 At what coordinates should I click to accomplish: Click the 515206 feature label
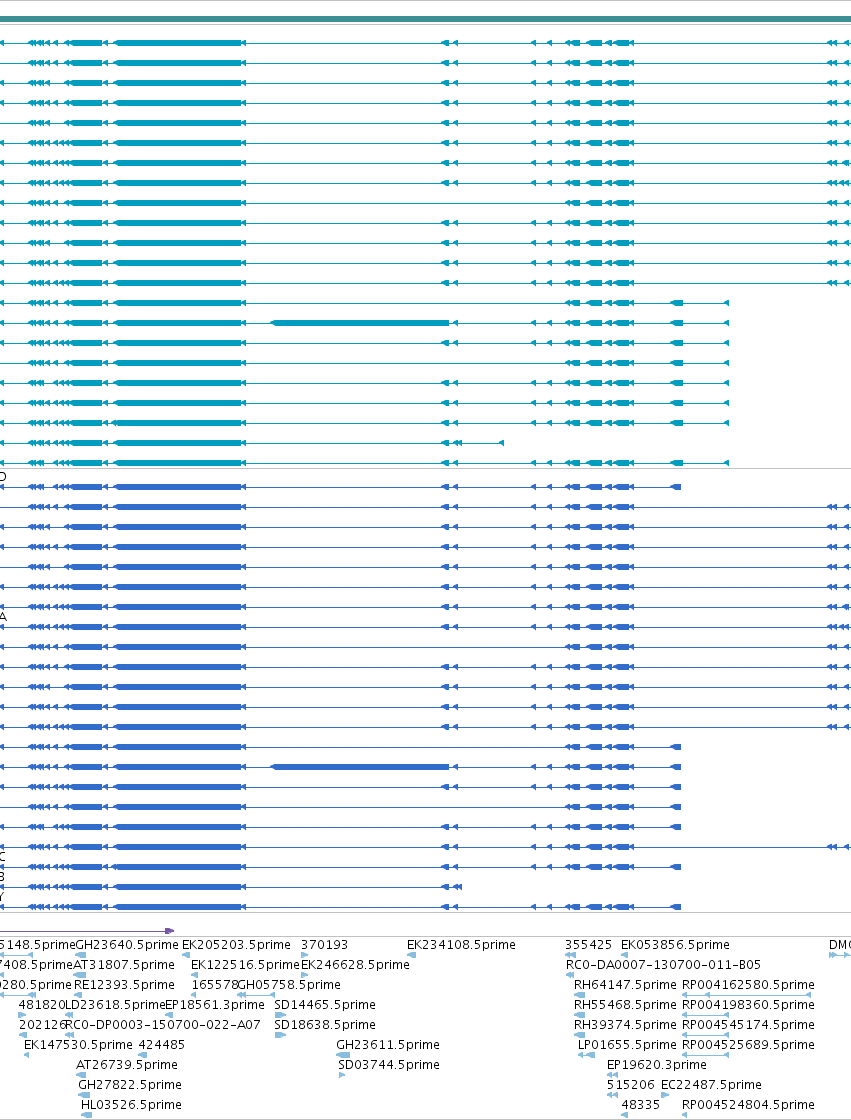630,1084
